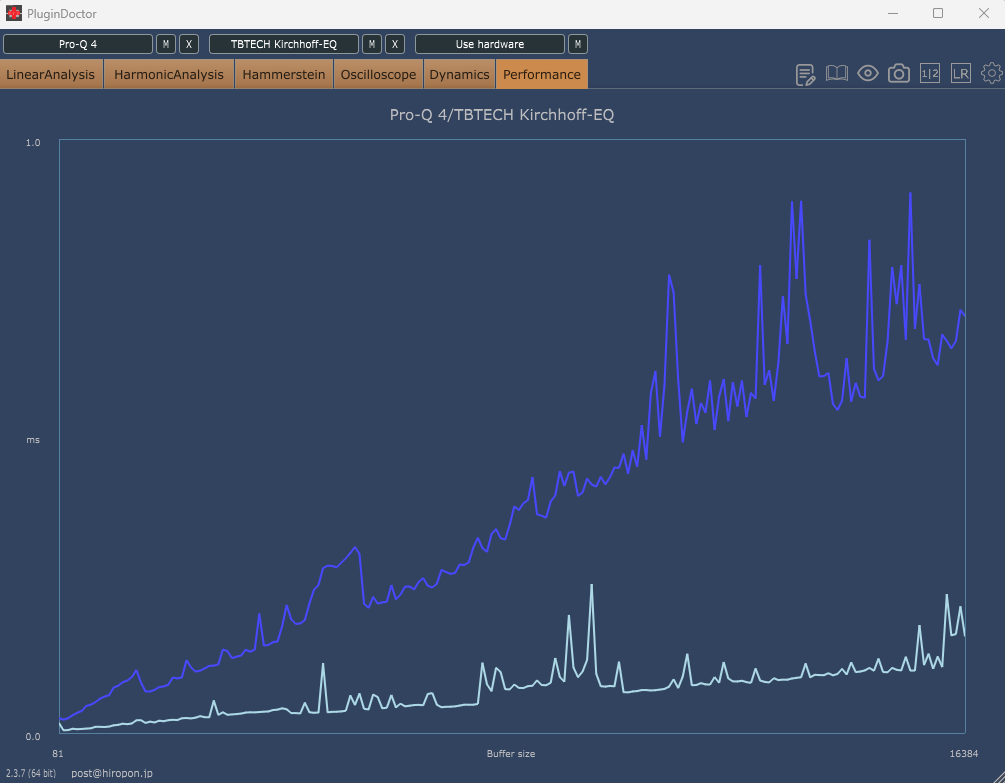Open the Pro-Q 4 plugin slot
Screen dimensions: 1005x783
coord(78,44)
